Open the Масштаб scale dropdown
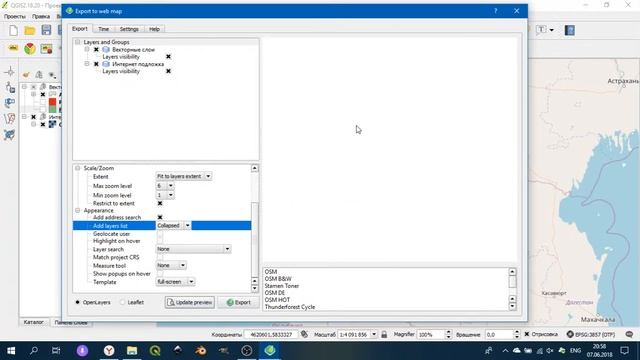The height and width of the screenshot is (360, 640). tap(374, 334)
